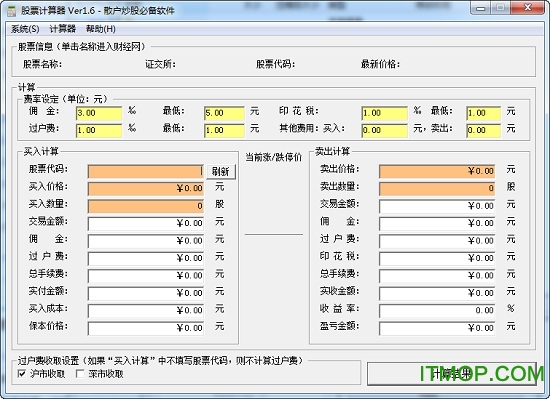
Task: Click the 印花税 rate field
Action: click(x=384, y=113)
